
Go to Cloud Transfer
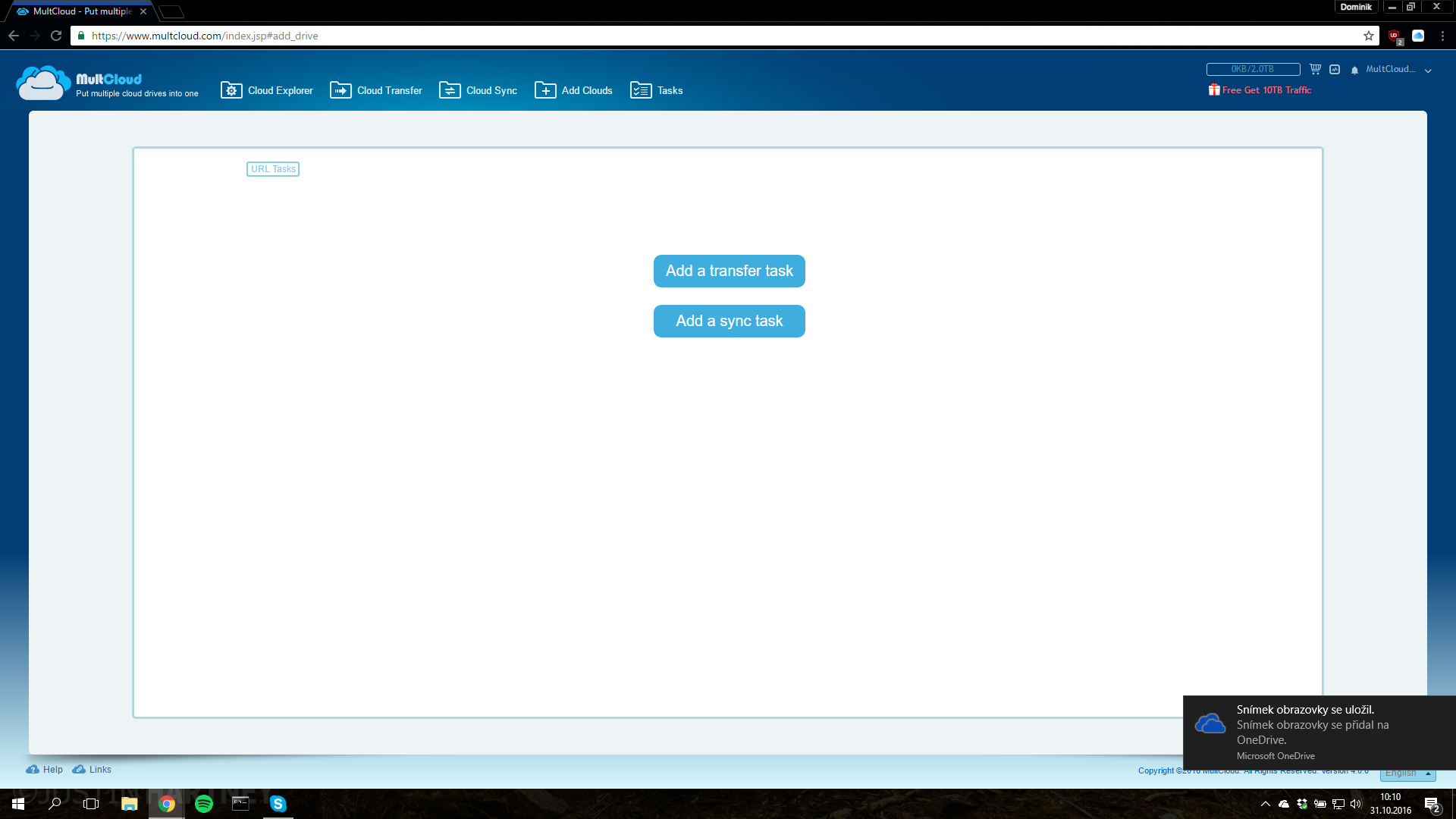pyautogui.click(x=376, y=90)
